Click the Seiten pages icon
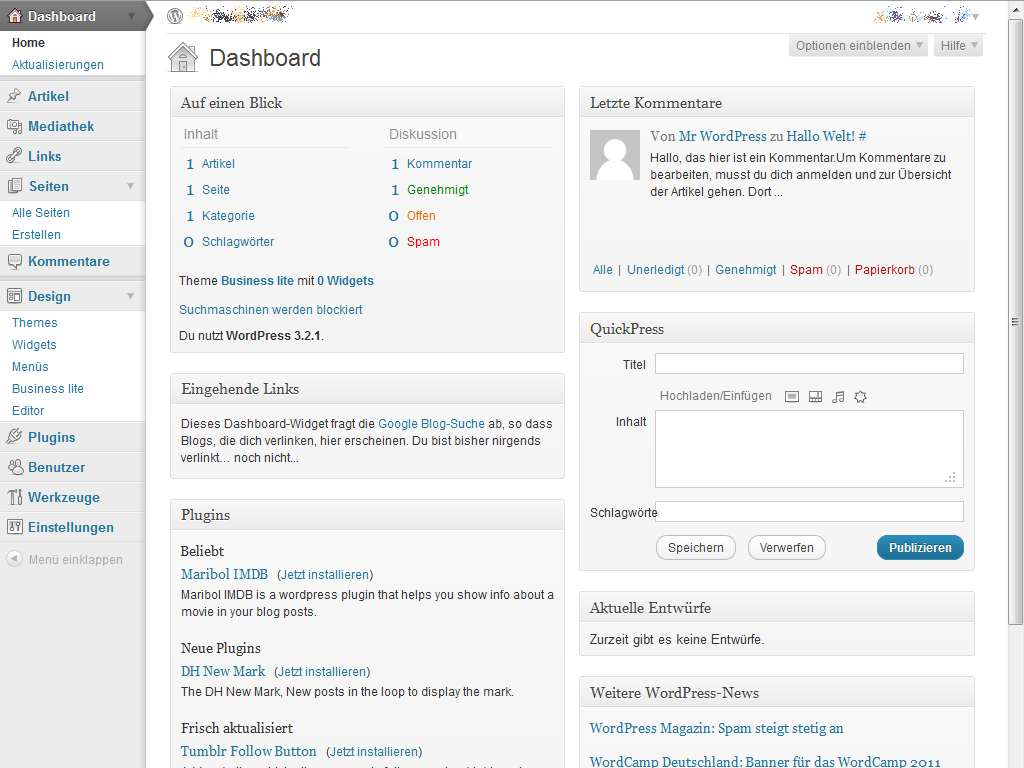This screenshot has height=768, width=1024. [x=14, y=186]
